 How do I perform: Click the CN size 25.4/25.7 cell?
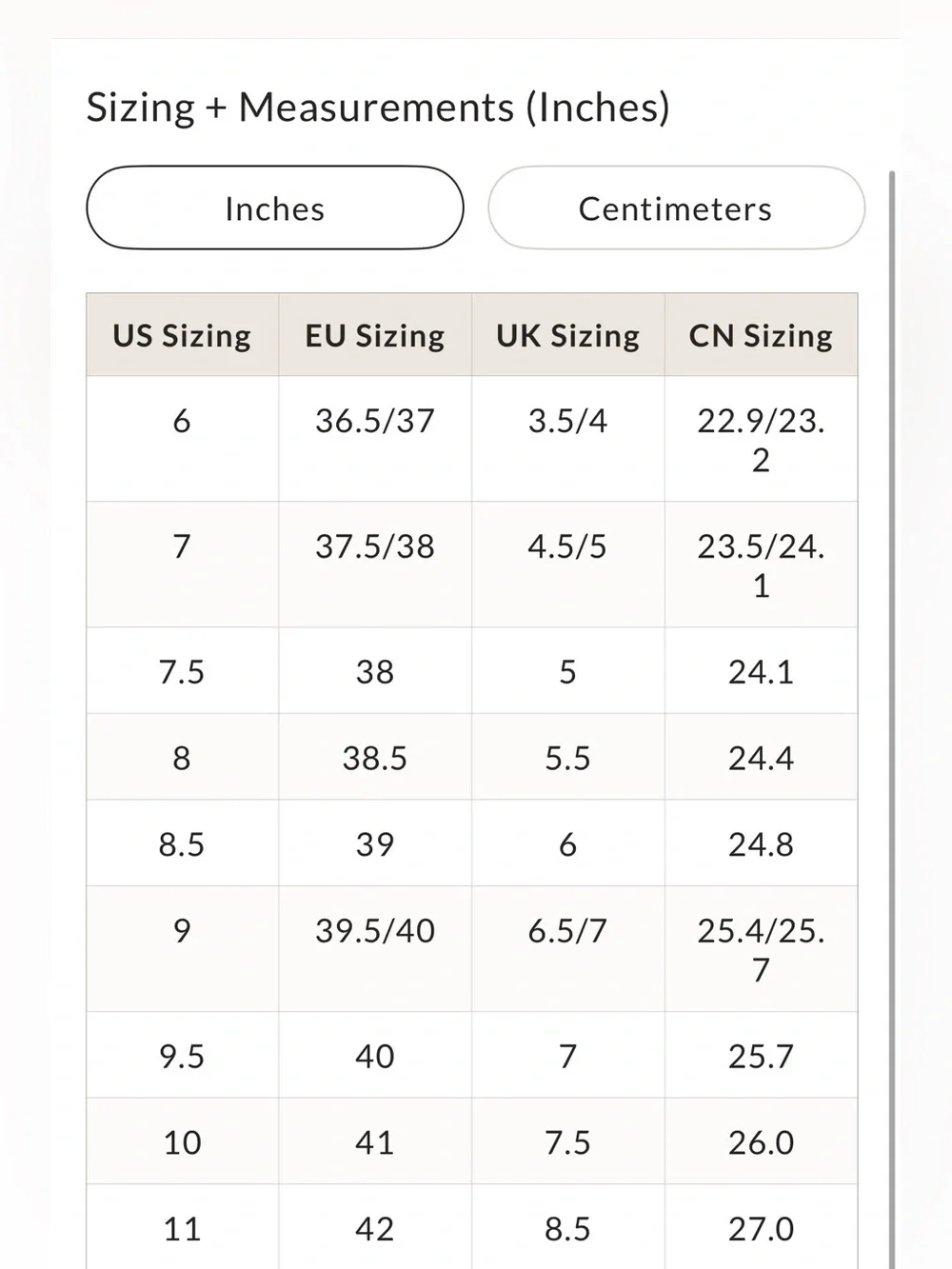[761, 949]
